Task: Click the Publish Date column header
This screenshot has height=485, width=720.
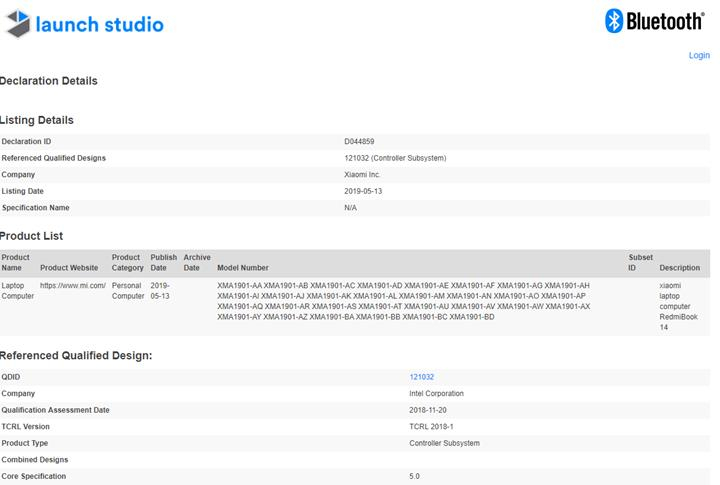Action: coord(163,263)
